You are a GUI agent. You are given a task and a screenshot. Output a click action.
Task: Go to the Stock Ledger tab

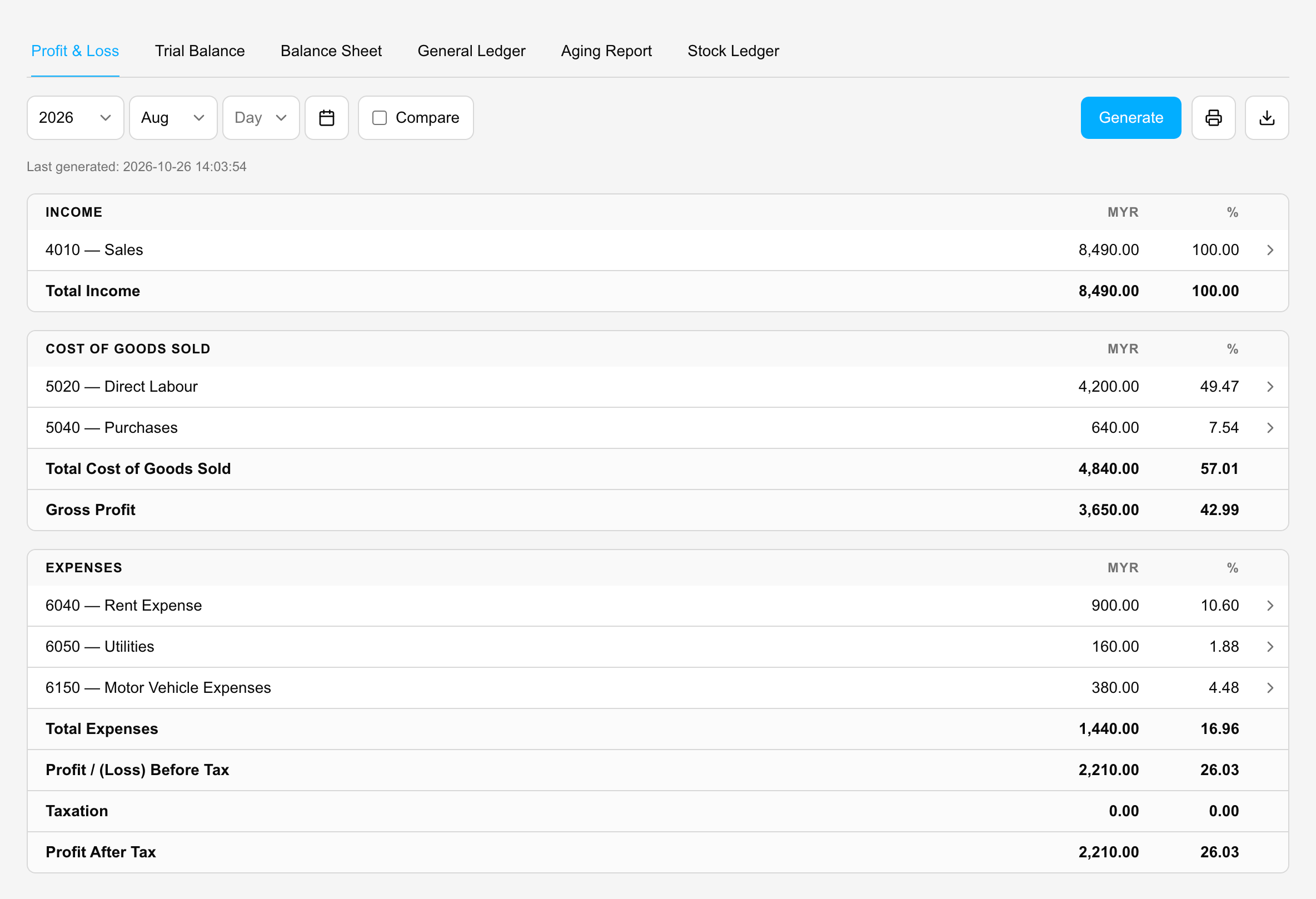734,51
